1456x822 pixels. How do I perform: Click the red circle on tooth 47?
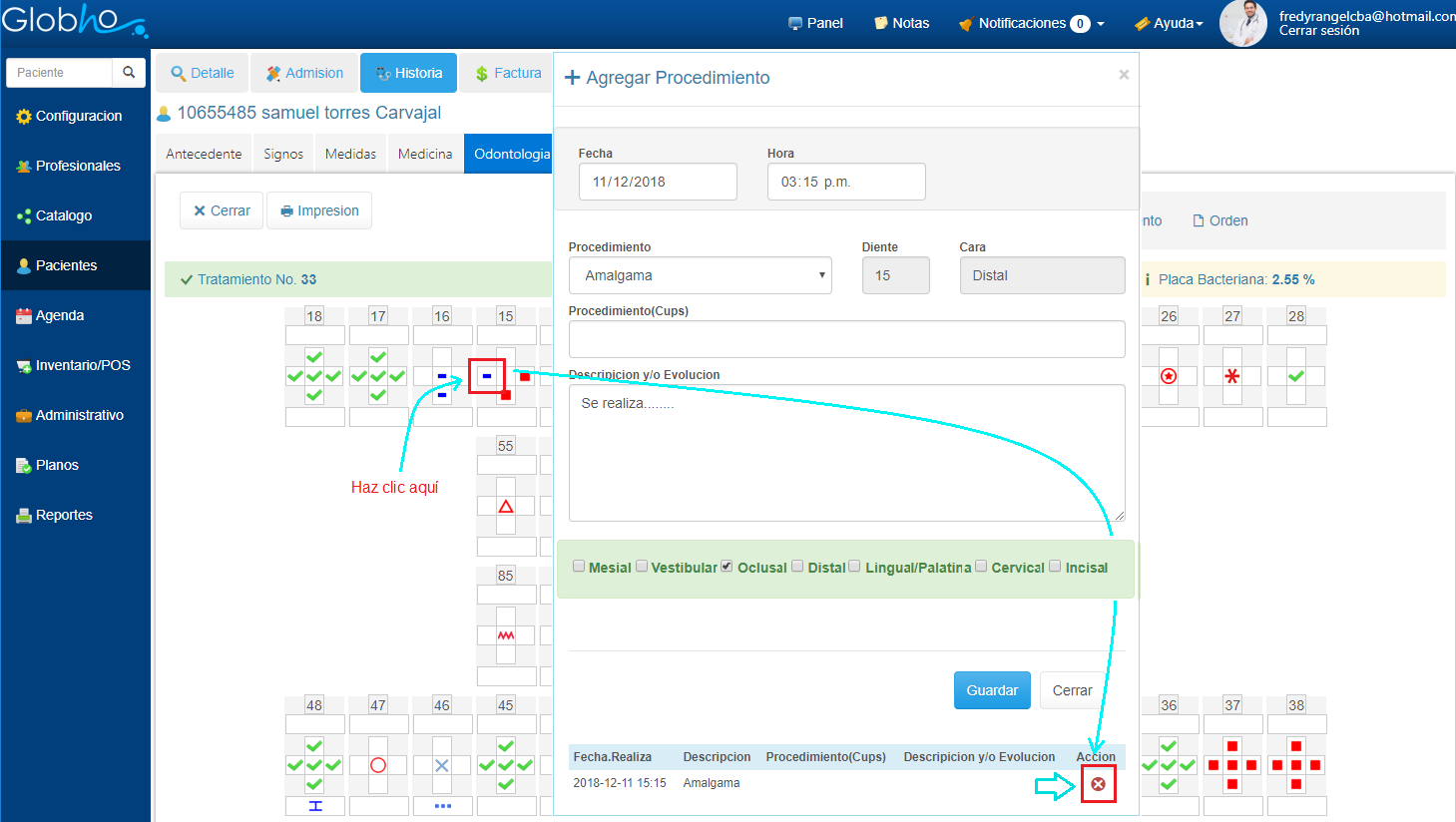coord(378,765)
